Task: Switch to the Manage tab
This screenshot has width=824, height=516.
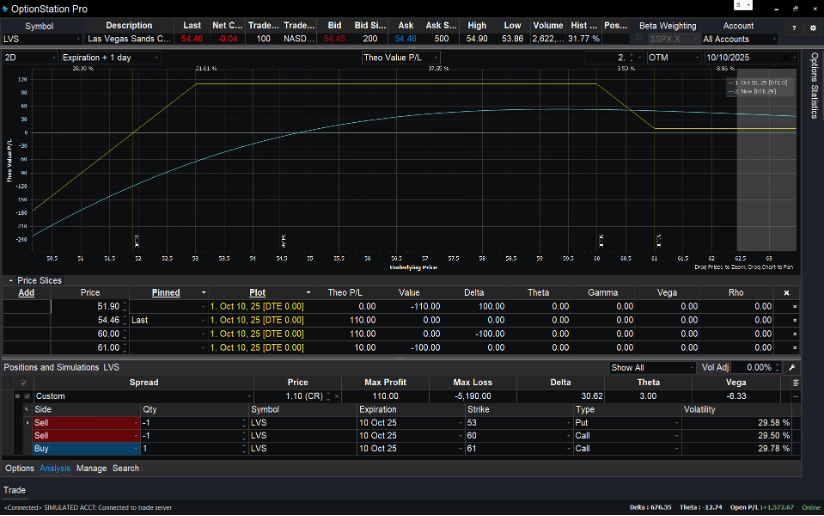Action: coord(91,468)
